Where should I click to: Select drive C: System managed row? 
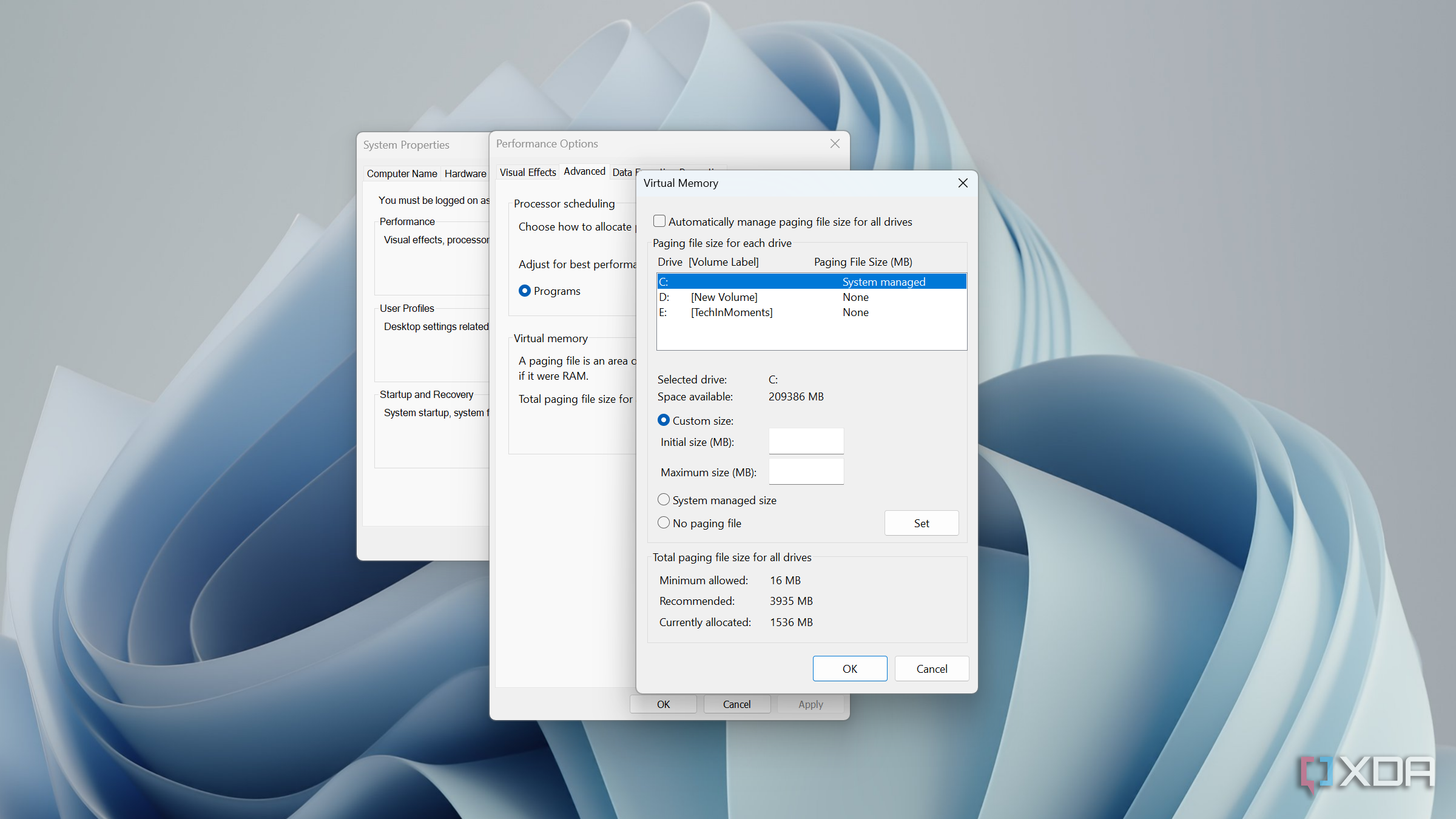(812, 281)
